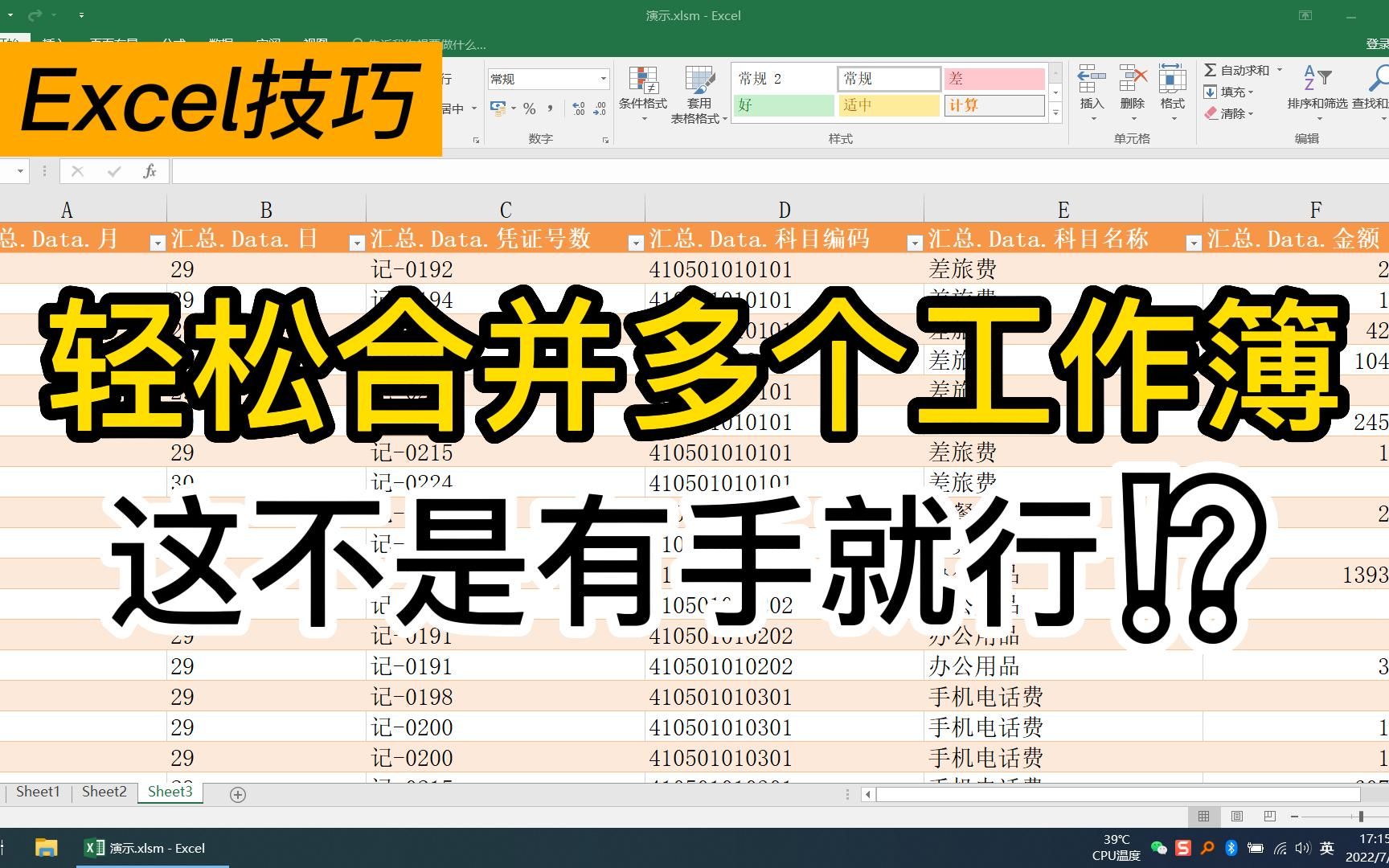Select column D header
Image resolution: width=1389 pixels, height=868 pixels.
point(785,210)
